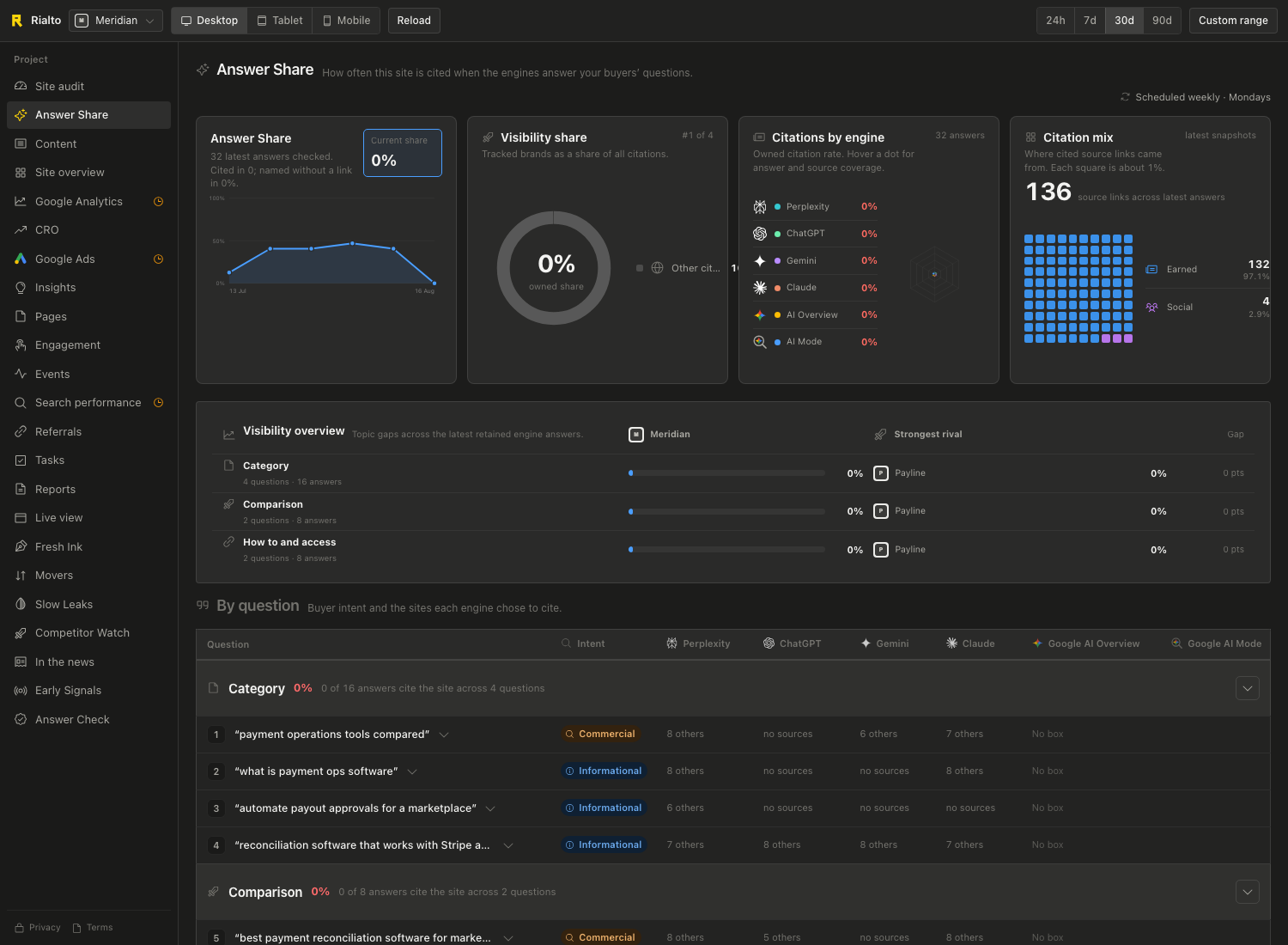Click the Comparison visibility progress bar
This screenshot has width=1288, height=945.
click(x=726, y=511)
